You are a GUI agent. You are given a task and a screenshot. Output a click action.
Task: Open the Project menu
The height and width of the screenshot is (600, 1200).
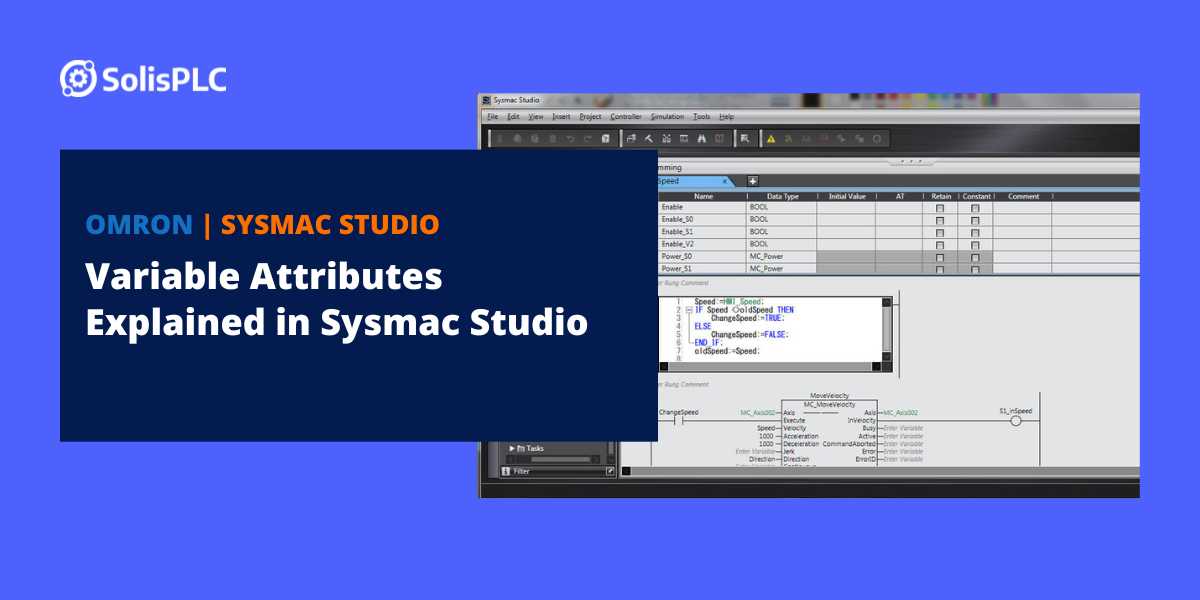point(590,117)
